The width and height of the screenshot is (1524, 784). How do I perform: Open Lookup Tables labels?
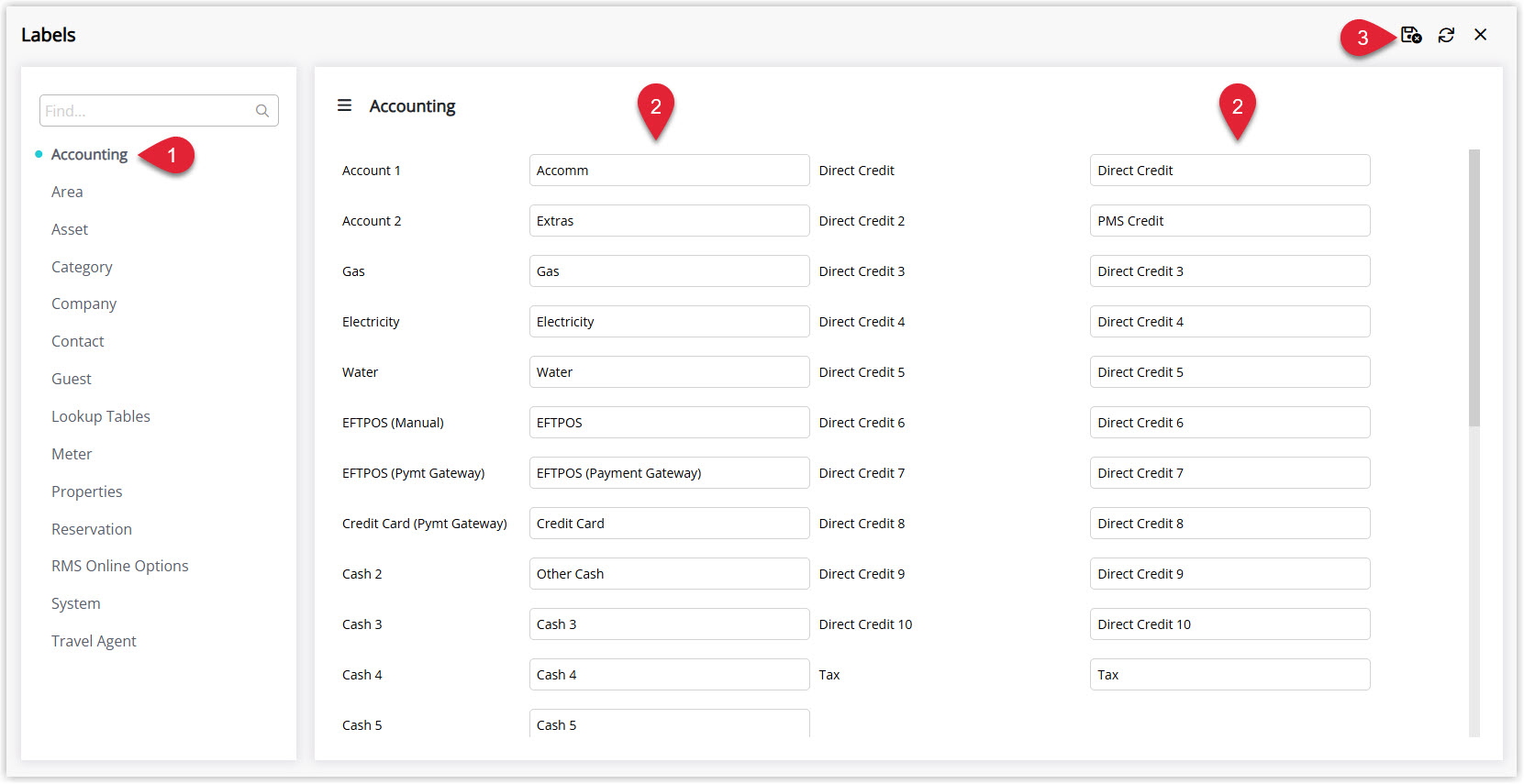[x=101, y=416]
